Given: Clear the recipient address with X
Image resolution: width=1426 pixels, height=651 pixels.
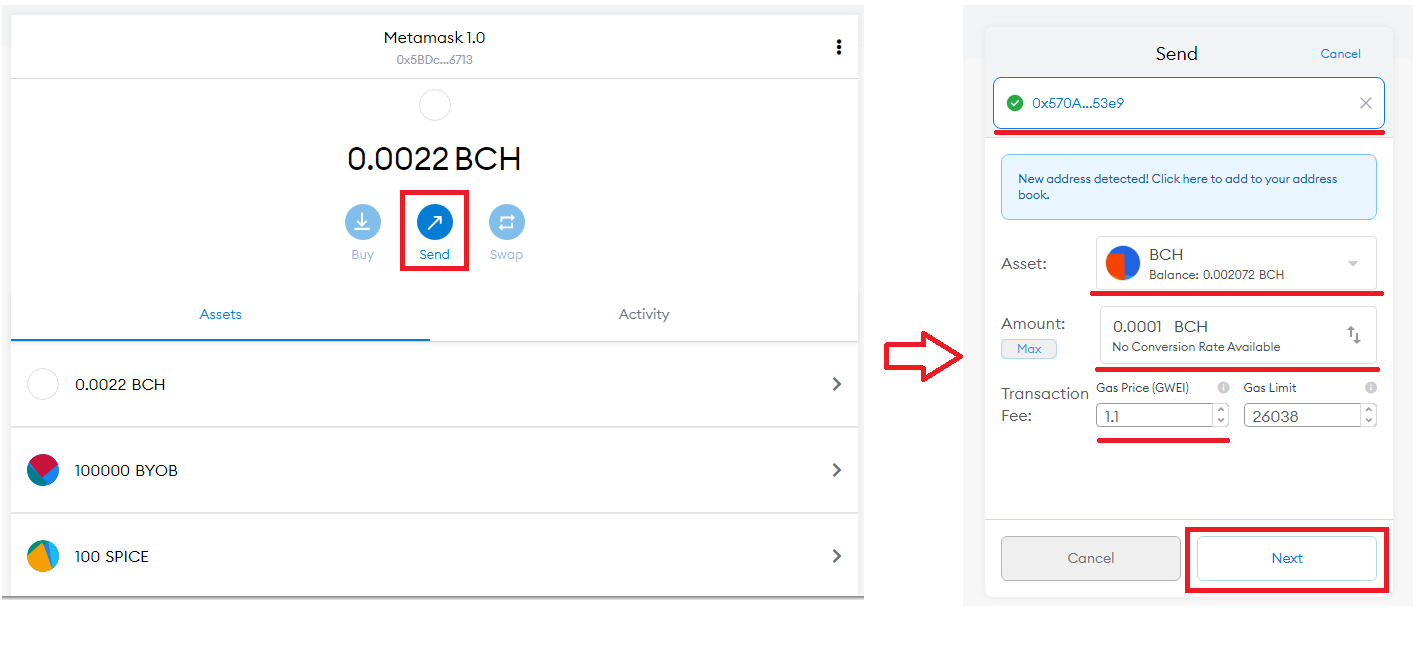Looking at the screenshot, I should point(1365,103).
